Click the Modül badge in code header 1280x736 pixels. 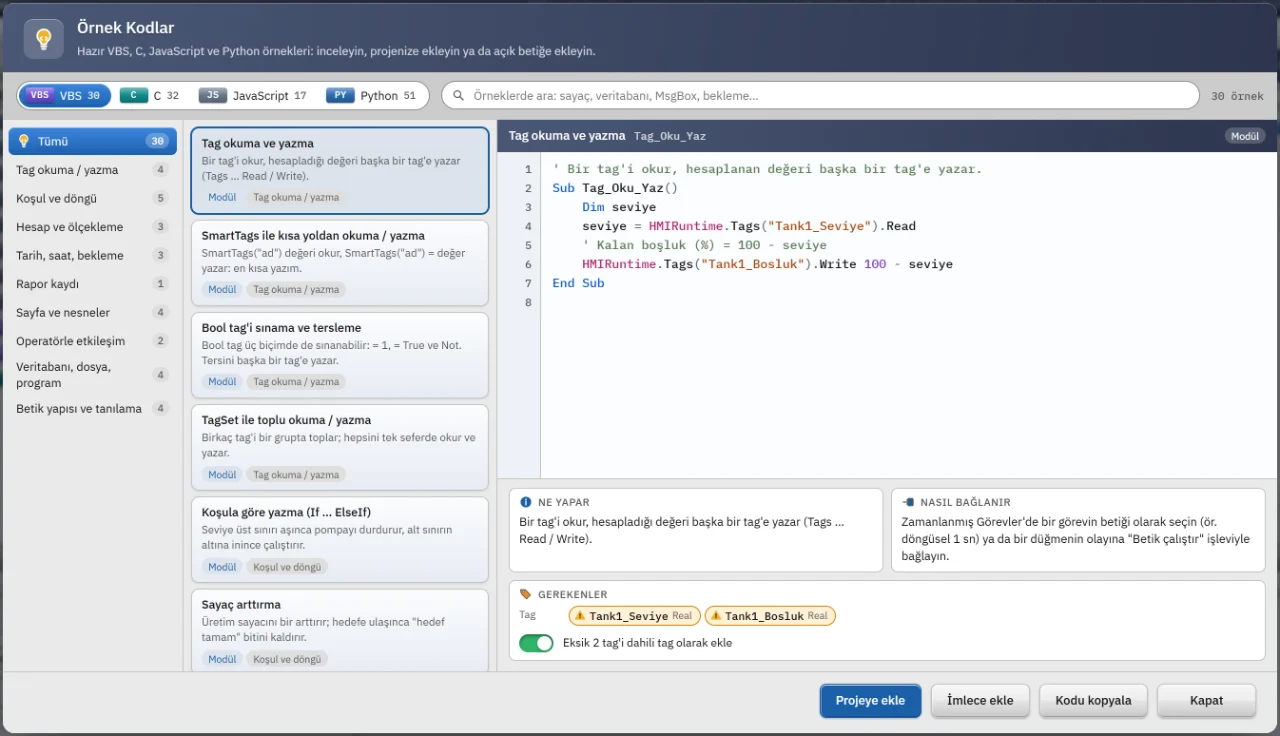(x=1245, y=136)
